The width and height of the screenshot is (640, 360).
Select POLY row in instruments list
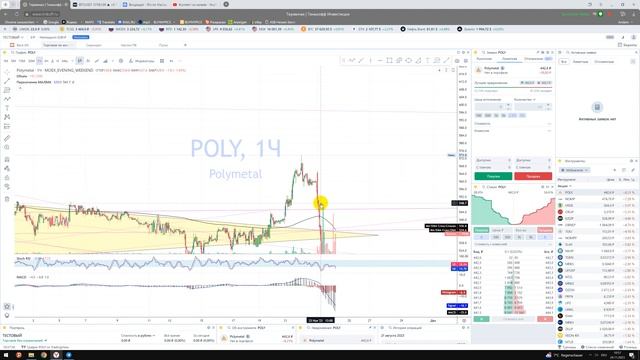597,192
